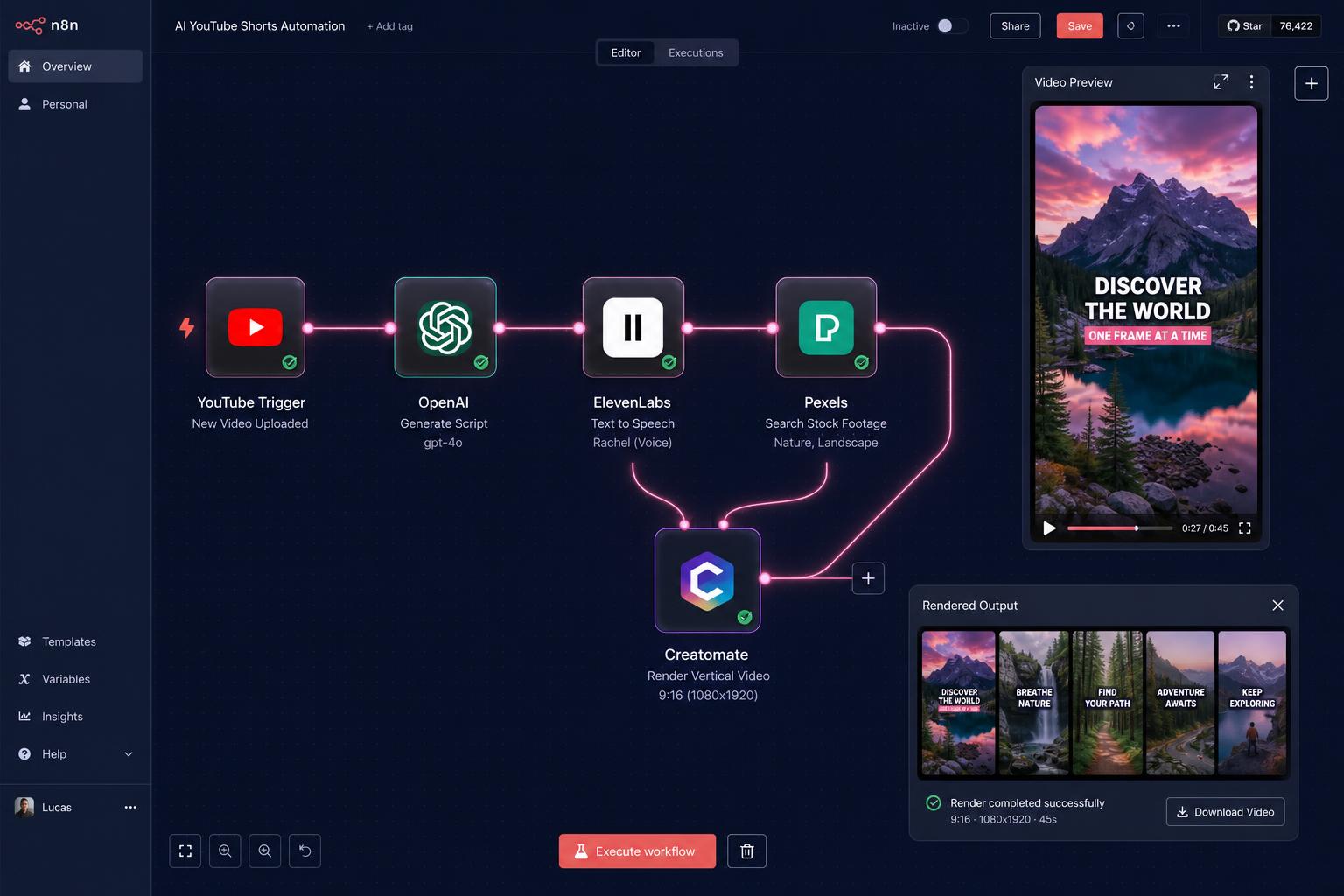Open the Insights chart icon
Image resolution: width=1344 pixels, height=896 pixels.
point(24,717)
